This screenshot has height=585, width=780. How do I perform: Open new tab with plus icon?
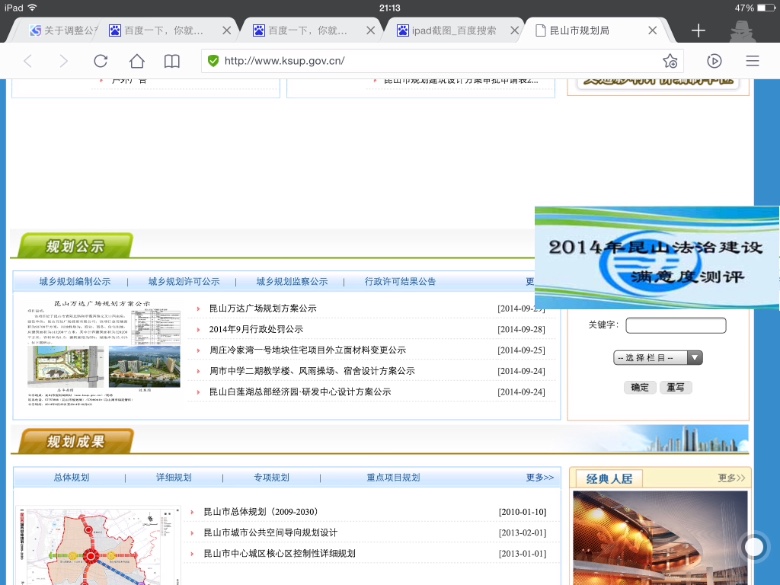pyautogui.click(x=698, y=31)
